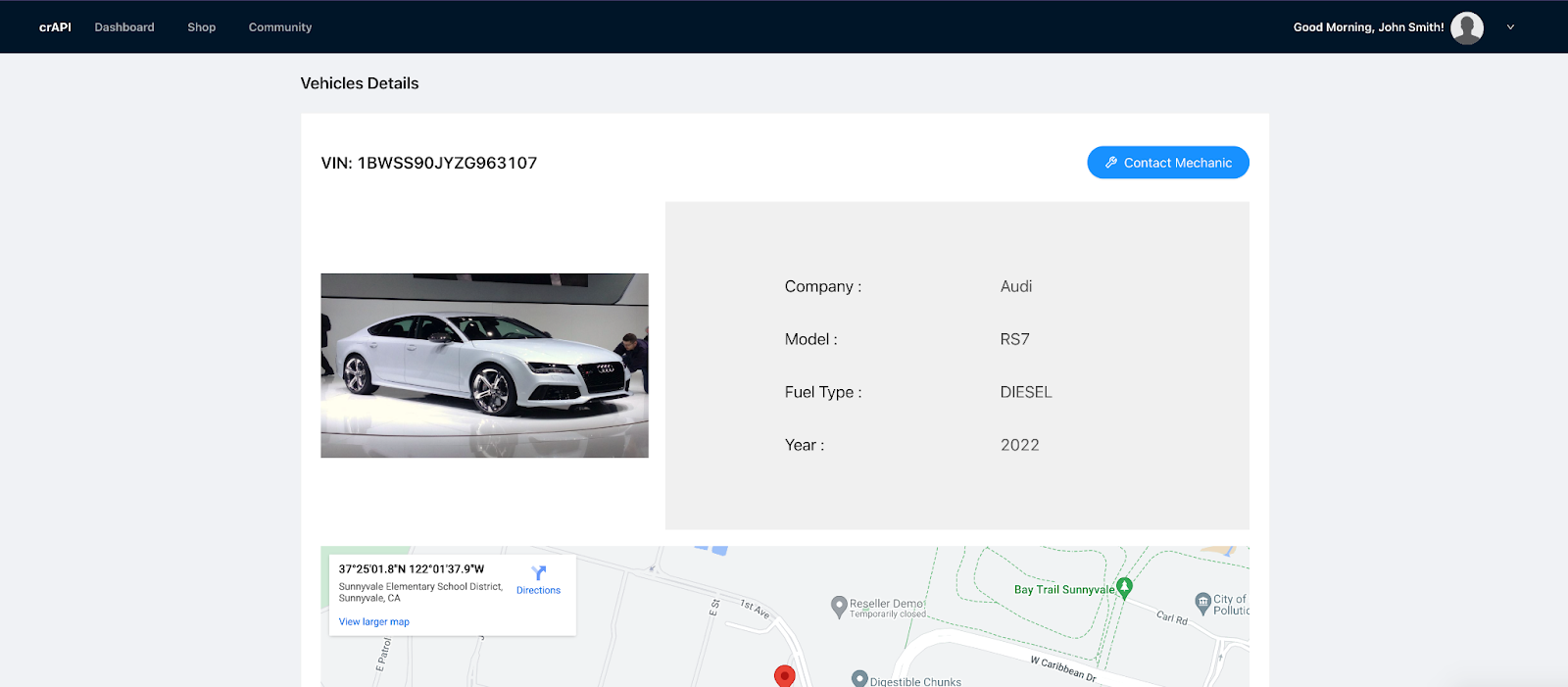Image resolution: width=1568 pixels, height=687 pixels.
Task: Go to the Shop page
Action: [x=202, y=27]
